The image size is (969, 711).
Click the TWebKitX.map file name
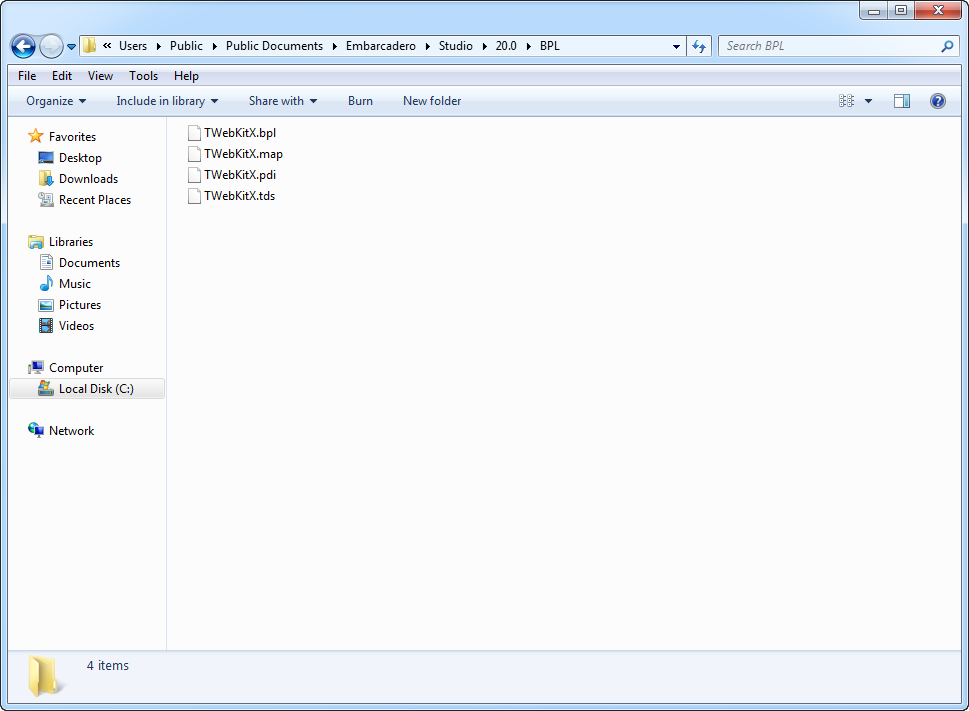pyautogui.click(x=243, y=154)
